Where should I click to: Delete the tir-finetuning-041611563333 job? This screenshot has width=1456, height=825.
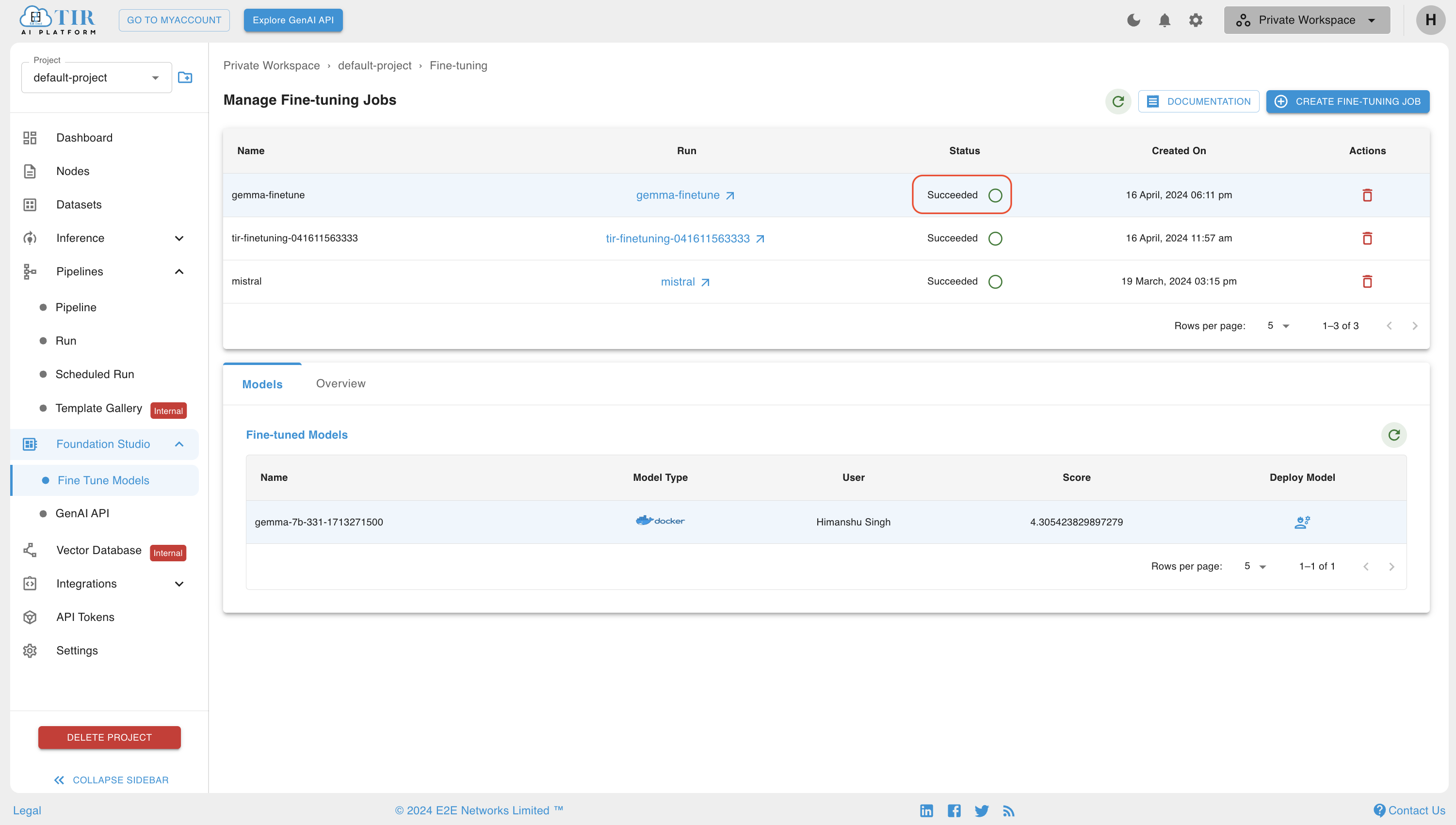tap(1367, 238)
